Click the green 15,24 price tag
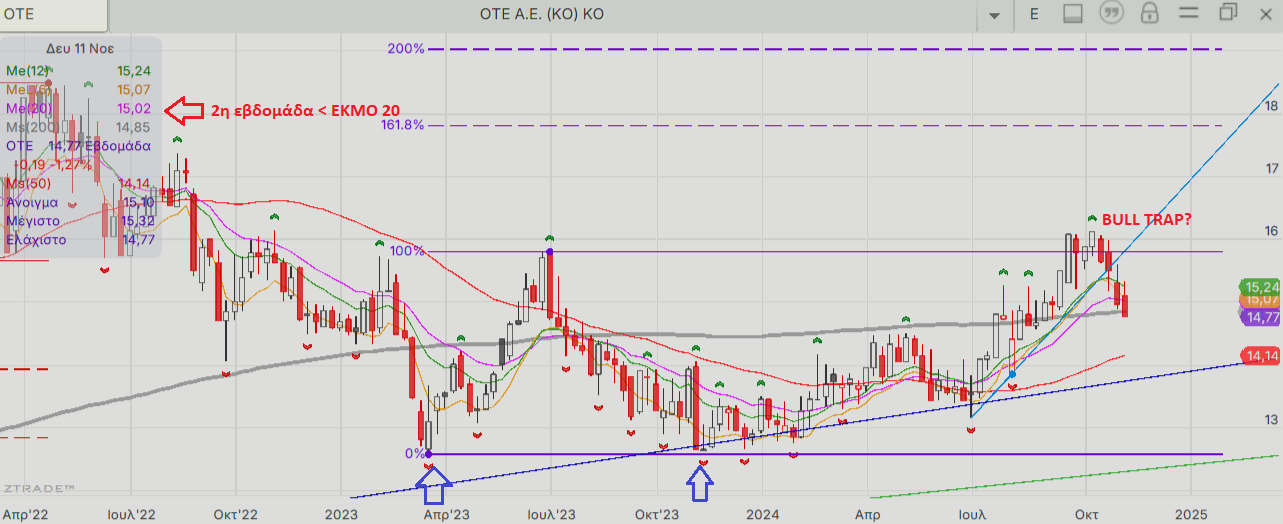This screenshot has height=524, width=1283. [x=1260, y=286]
